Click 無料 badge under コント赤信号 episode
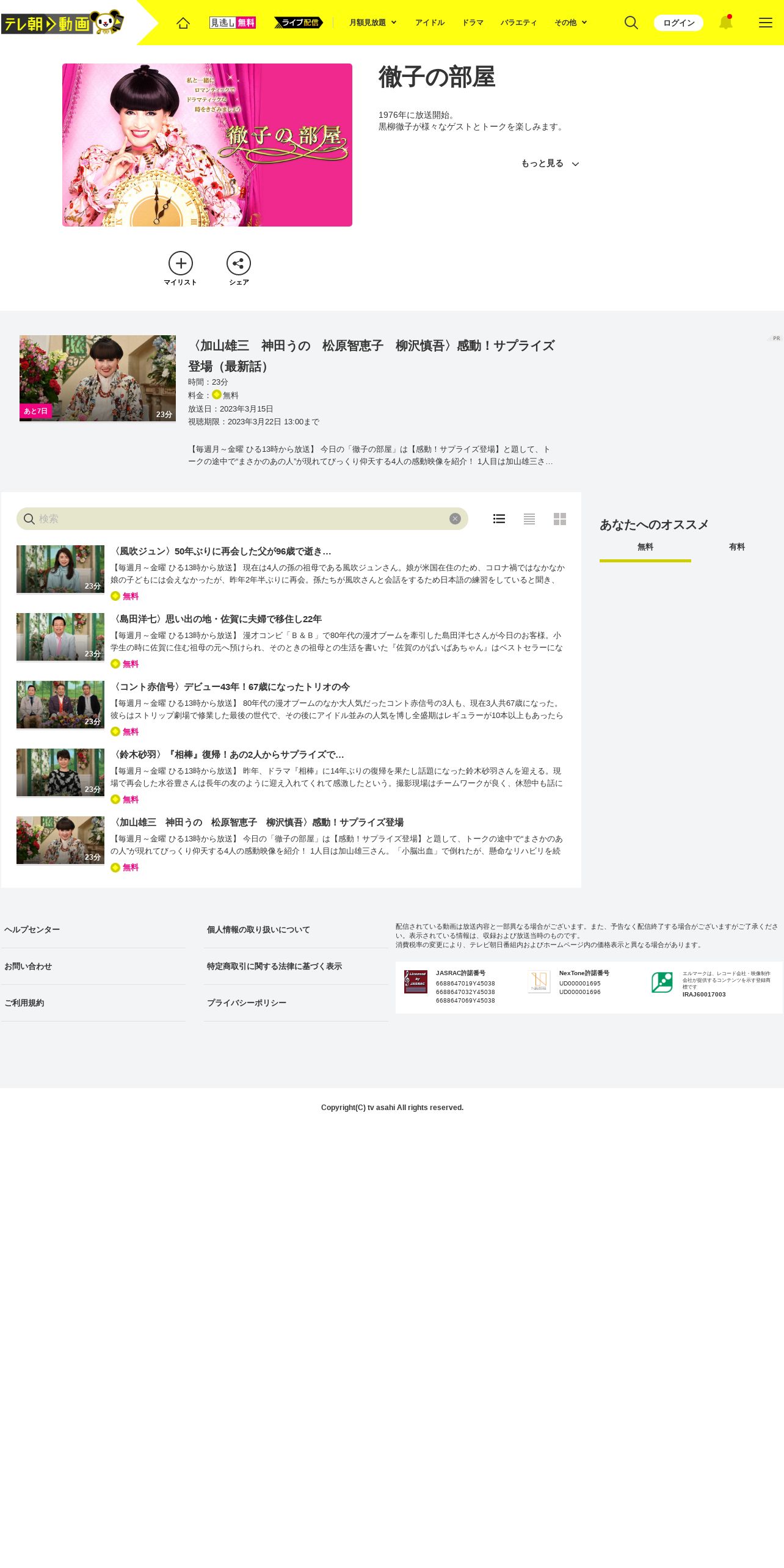784x1568 pixels. (125, 731)
